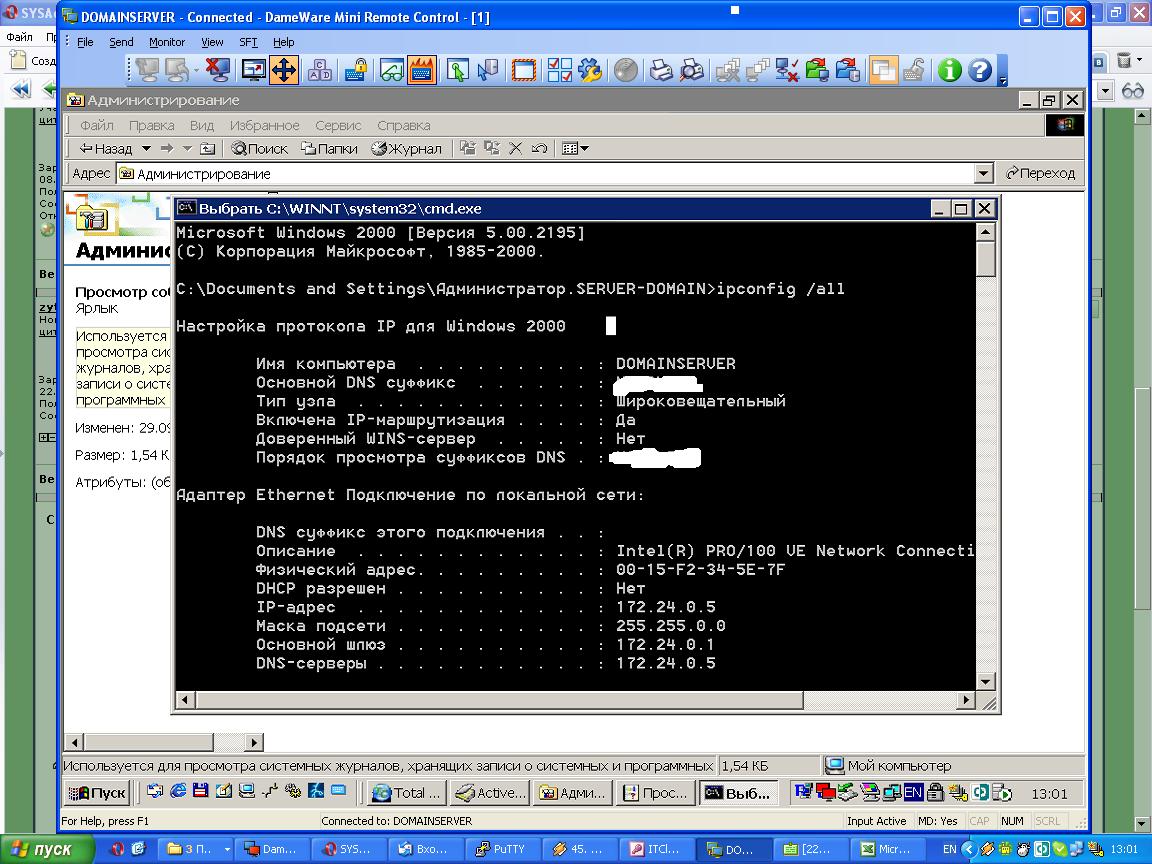Click the IP address line 172.24.0.5
This screenshot has width=1152, height=864.
486,608
